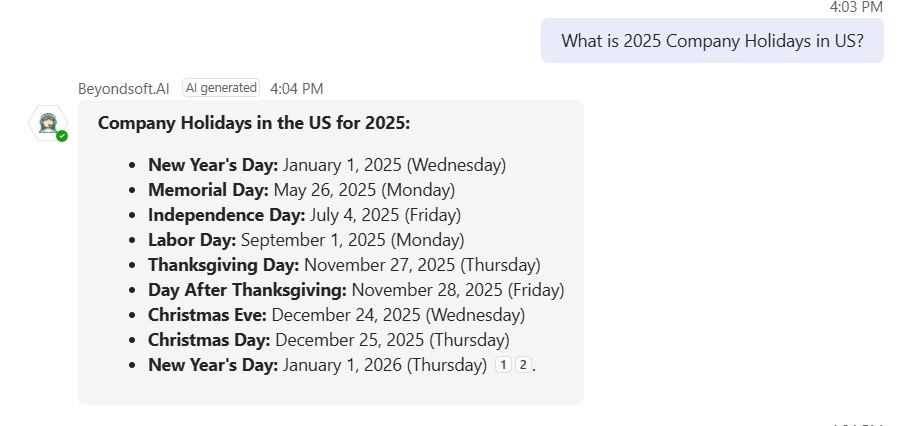The height and width of the screenshot is (426, 923).
Task: Click the New Year's Day 2026 entry
Action: 317,365
